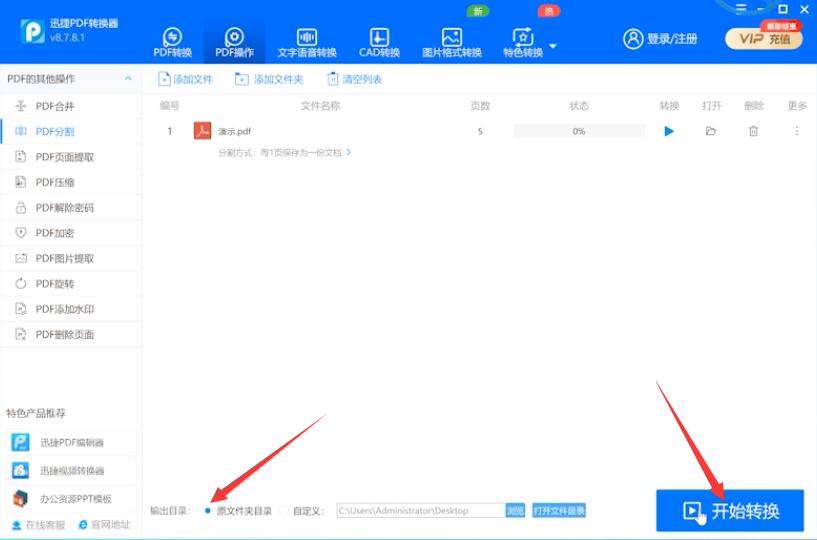The width and height of the screenshot is (817, 540).
Task: Start converting 演示.pdf with the play icon
Action: (x=669, y=131)
